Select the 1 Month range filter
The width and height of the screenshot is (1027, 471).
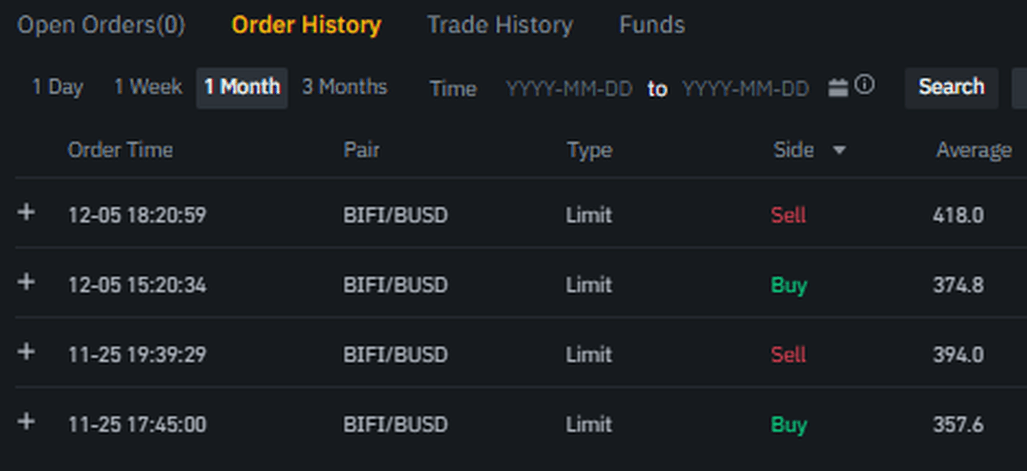[242, 87]
